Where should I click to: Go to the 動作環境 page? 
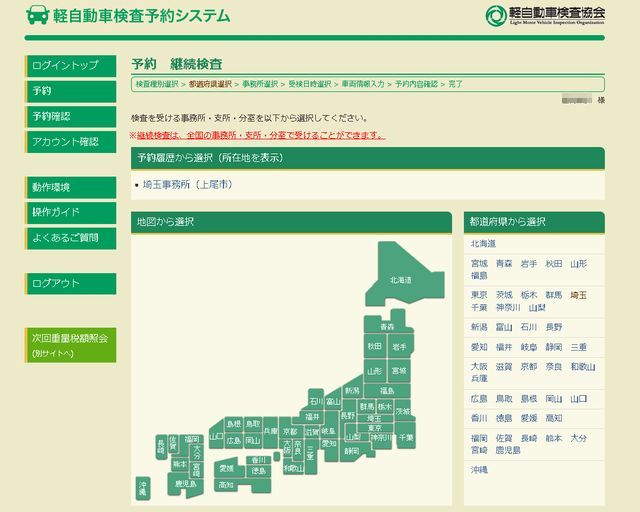tap(71, 187)
